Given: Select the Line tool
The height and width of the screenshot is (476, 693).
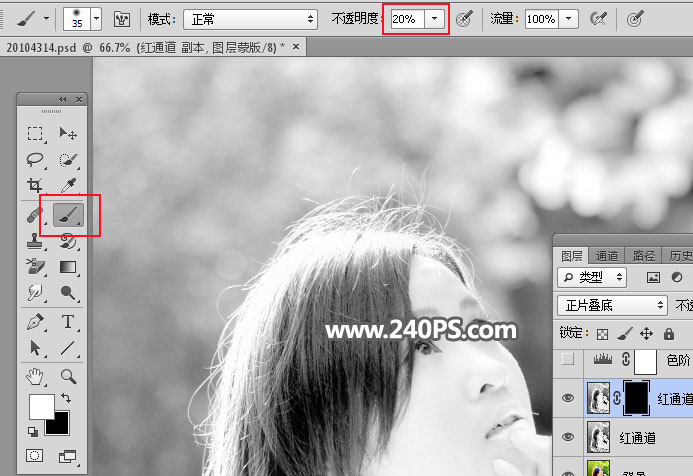Looking at the screenshot, I should (x=68, y=348).
